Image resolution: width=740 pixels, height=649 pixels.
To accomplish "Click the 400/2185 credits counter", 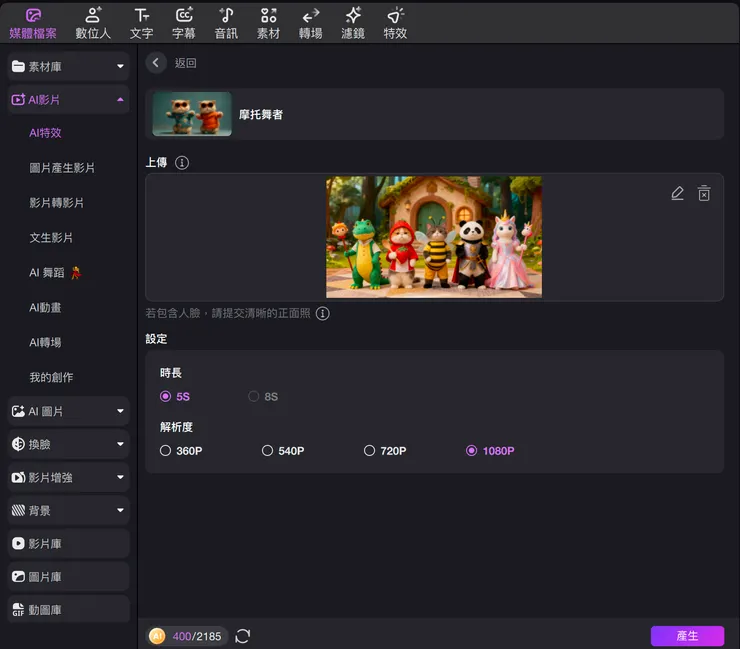I will coord(197,636).
